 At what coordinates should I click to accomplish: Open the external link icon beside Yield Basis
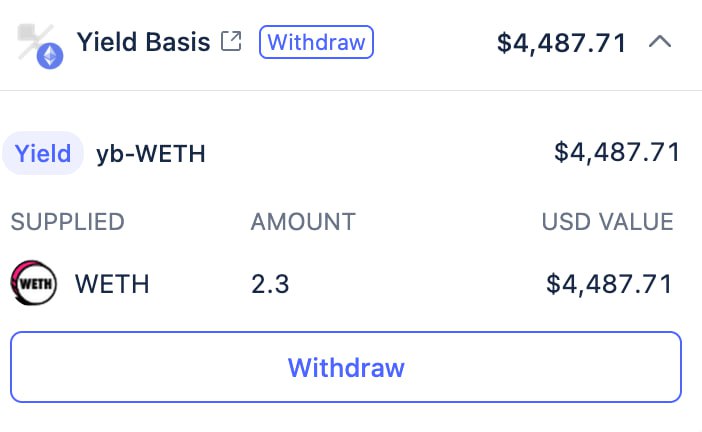pos(232,42)
